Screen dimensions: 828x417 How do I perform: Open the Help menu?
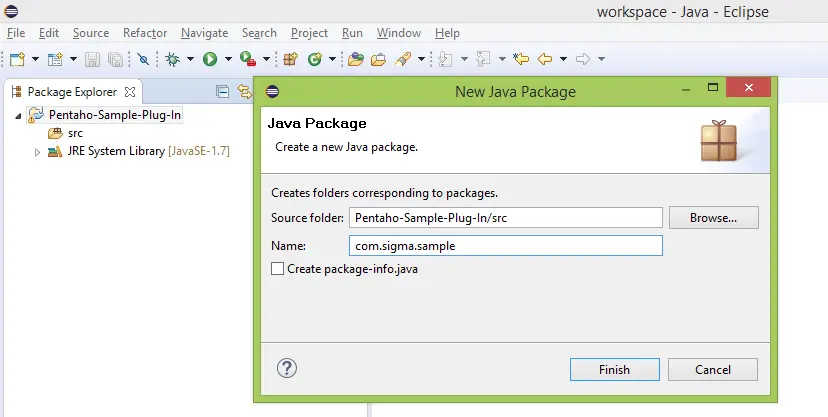tap(447, 33)
